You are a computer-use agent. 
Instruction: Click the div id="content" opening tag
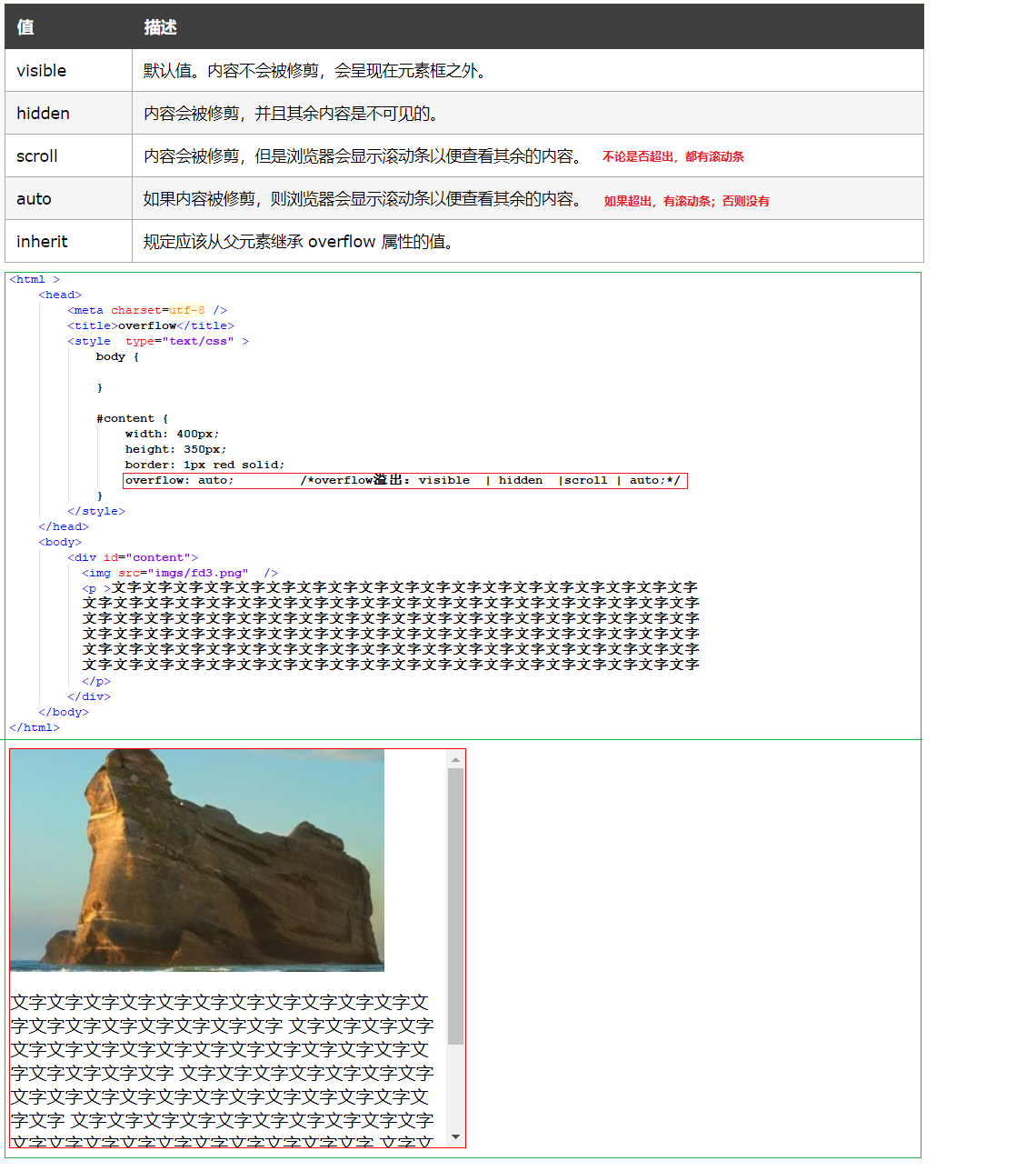(x=132, y=558)
